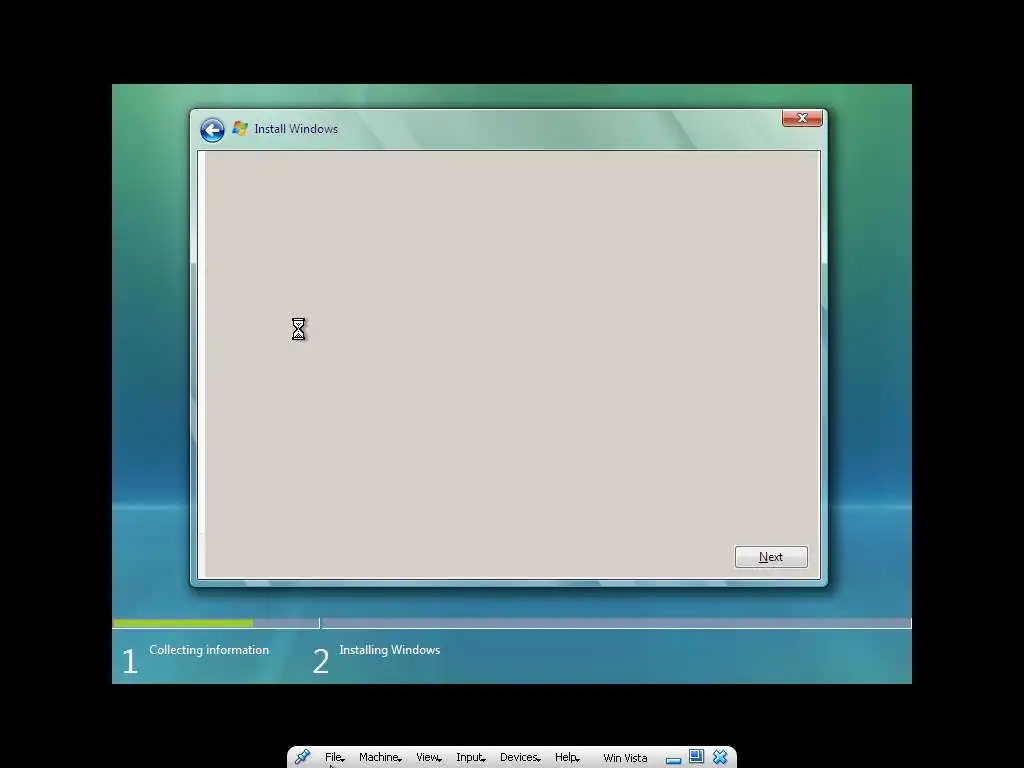Minimize the VM window from mini toolbar

point(673,760)
